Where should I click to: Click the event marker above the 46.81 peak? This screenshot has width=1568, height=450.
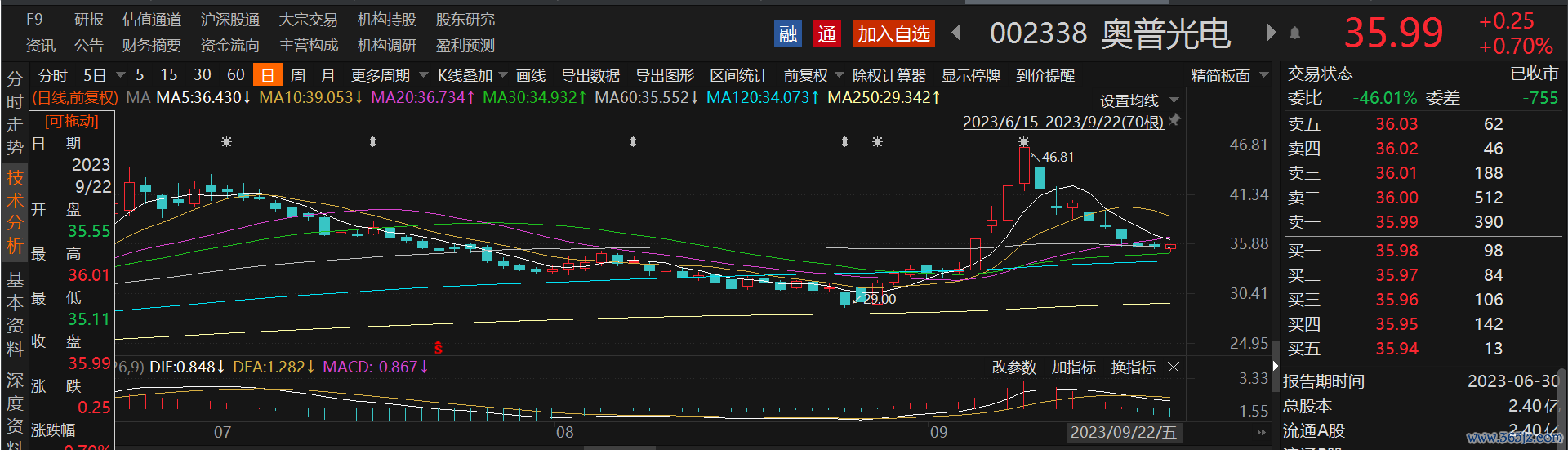click(x=1023, y=142)
